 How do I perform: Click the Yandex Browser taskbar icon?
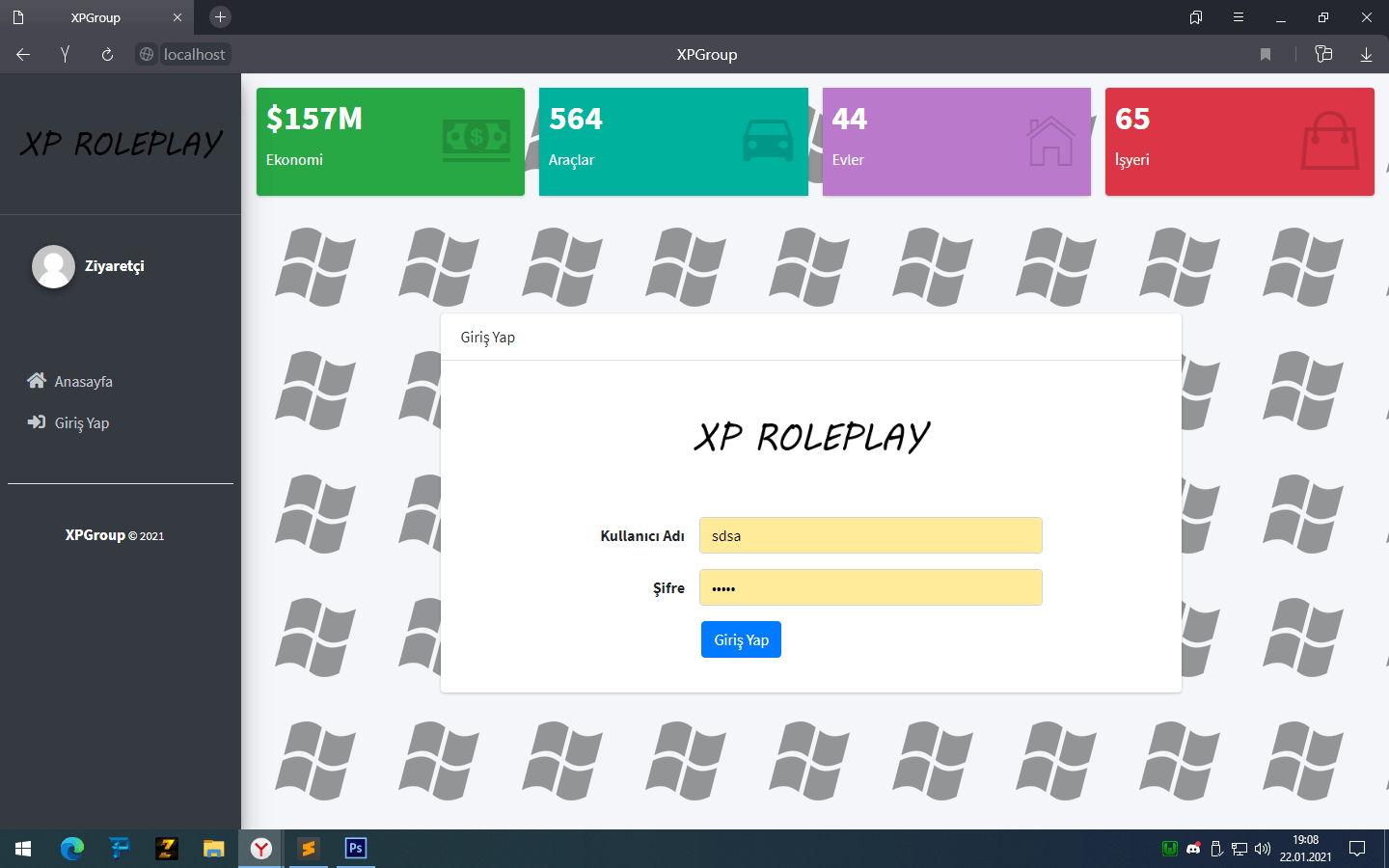click(261, 849)
